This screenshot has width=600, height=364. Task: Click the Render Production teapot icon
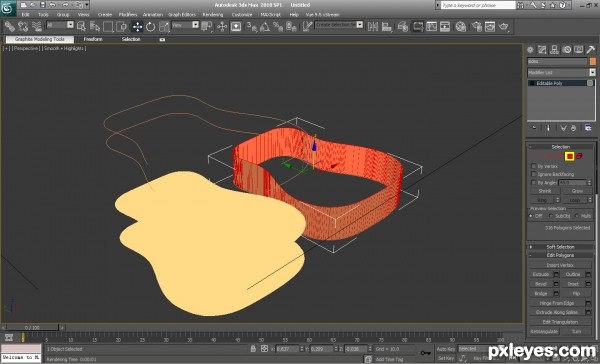point(504,26)
